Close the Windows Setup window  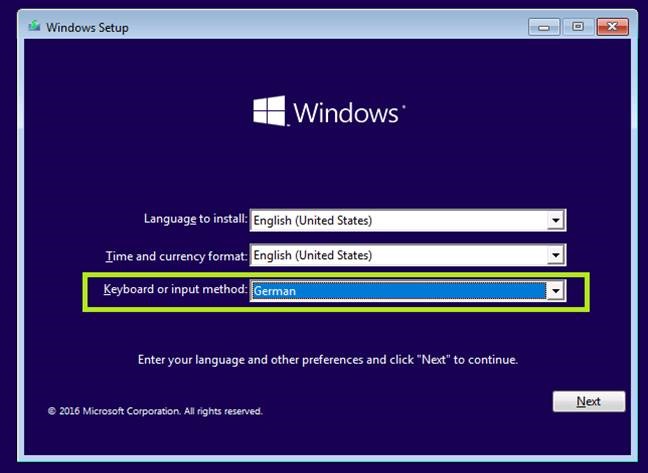[611, 26]
